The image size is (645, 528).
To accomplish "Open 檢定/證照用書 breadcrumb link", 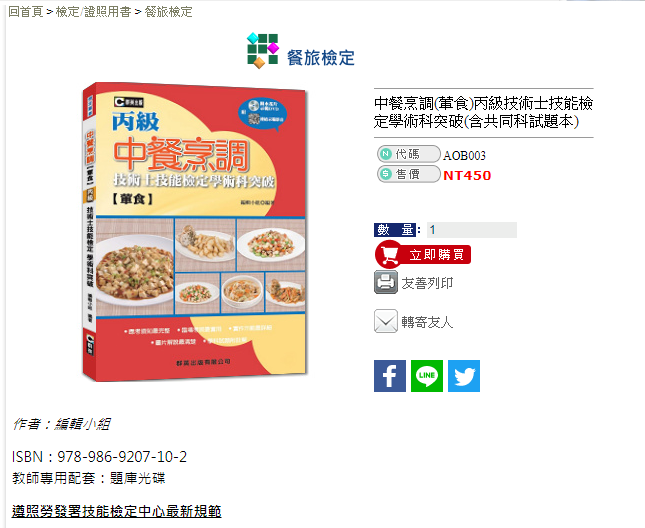I will point(93,12).
